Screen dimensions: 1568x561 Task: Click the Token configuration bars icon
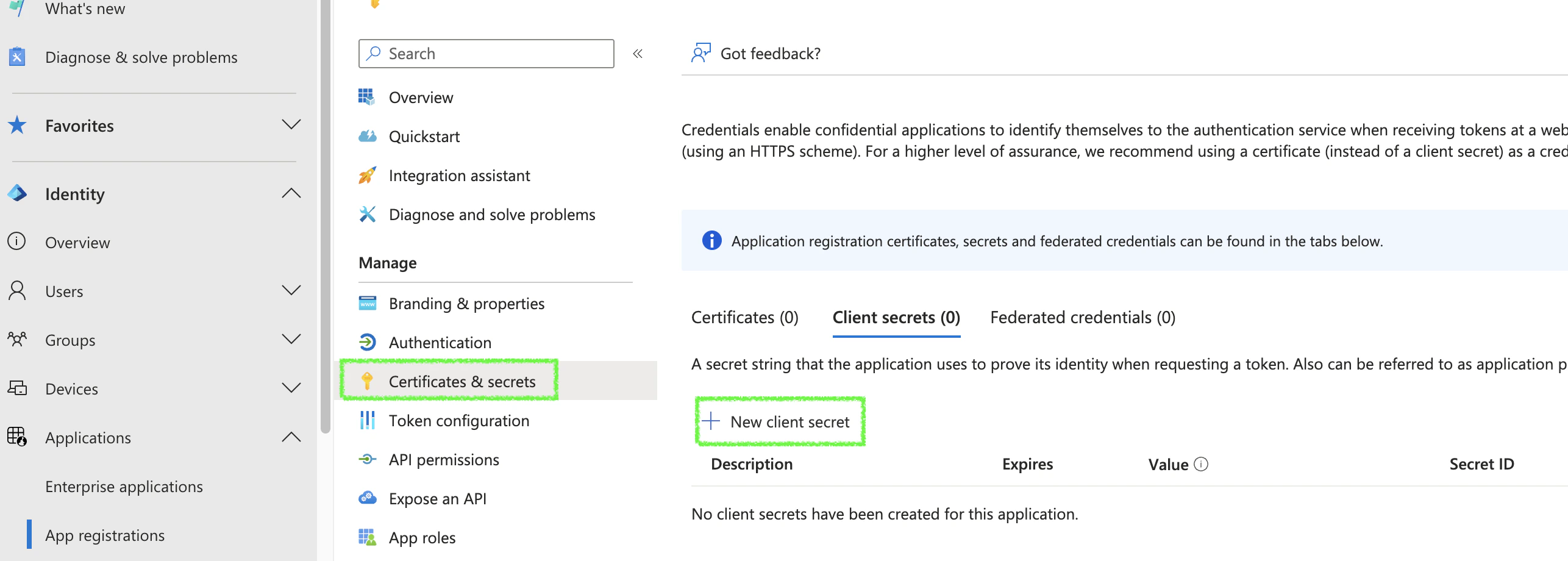pos(367,420)
